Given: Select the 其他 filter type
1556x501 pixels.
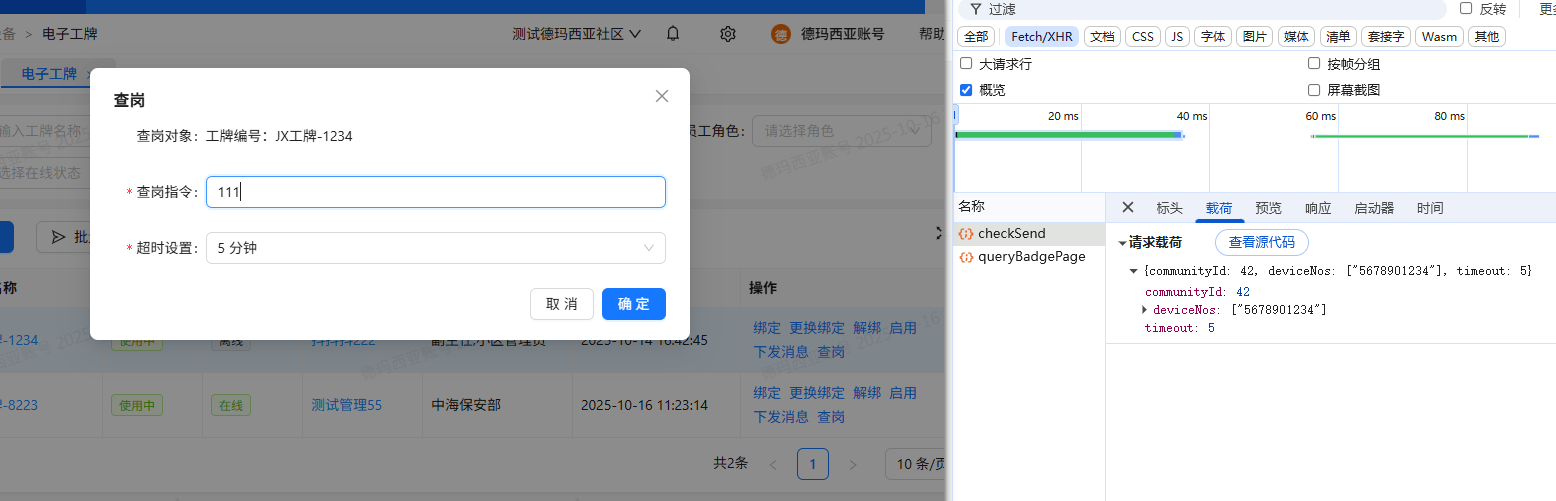Looking at the screenshot, I should pyautogui.click(x=1487, y=37).
